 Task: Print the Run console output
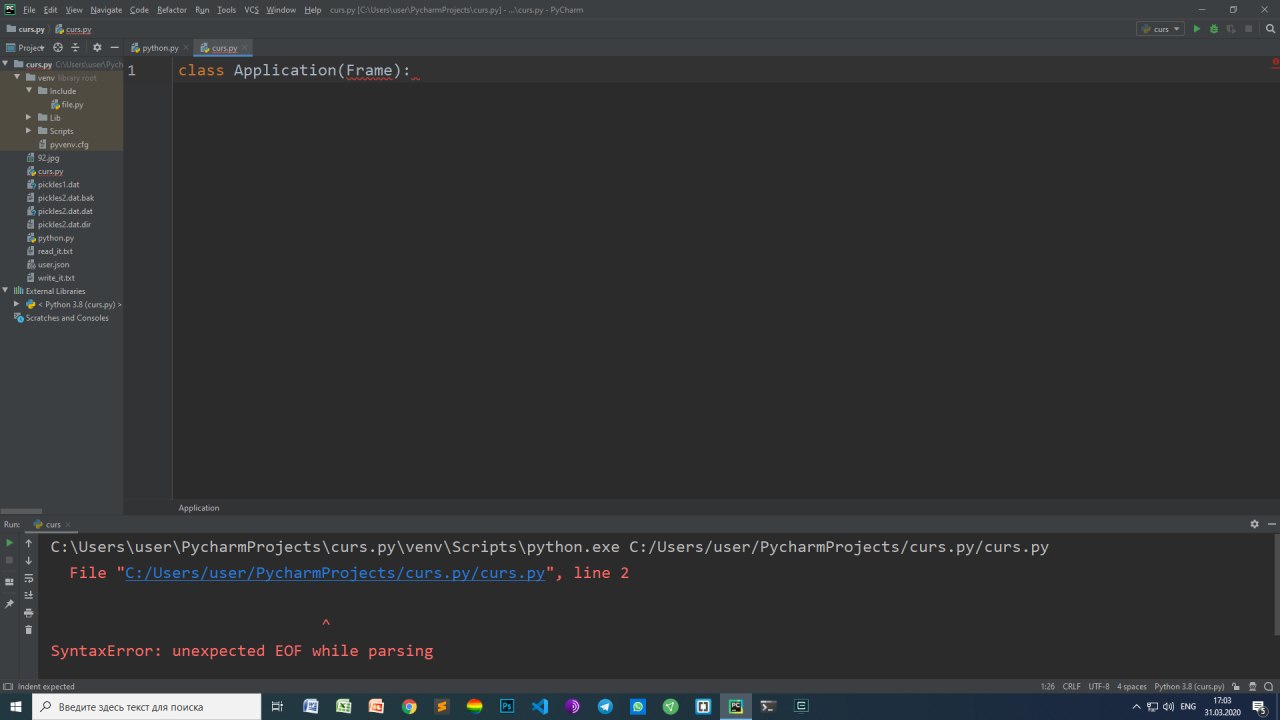click(x=28, y=612)
